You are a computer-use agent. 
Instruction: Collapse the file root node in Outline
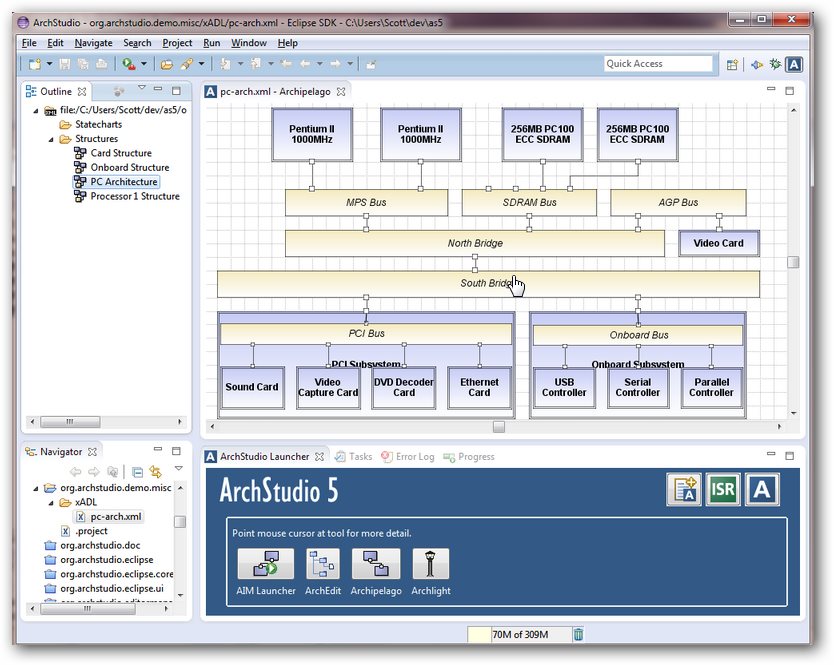click(x=36, y=111)
